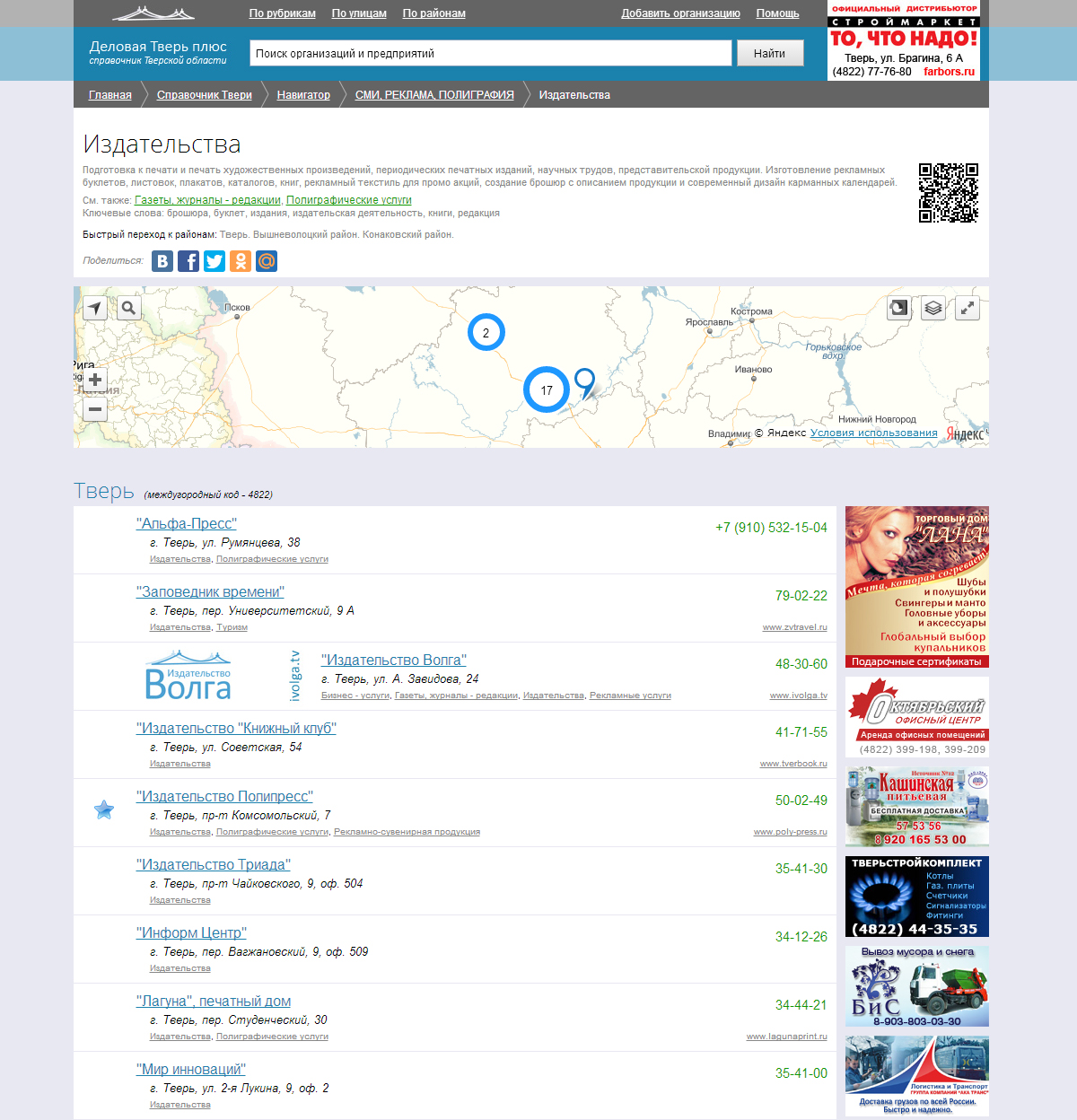Share the page on VKontakte

coord(162,261)
